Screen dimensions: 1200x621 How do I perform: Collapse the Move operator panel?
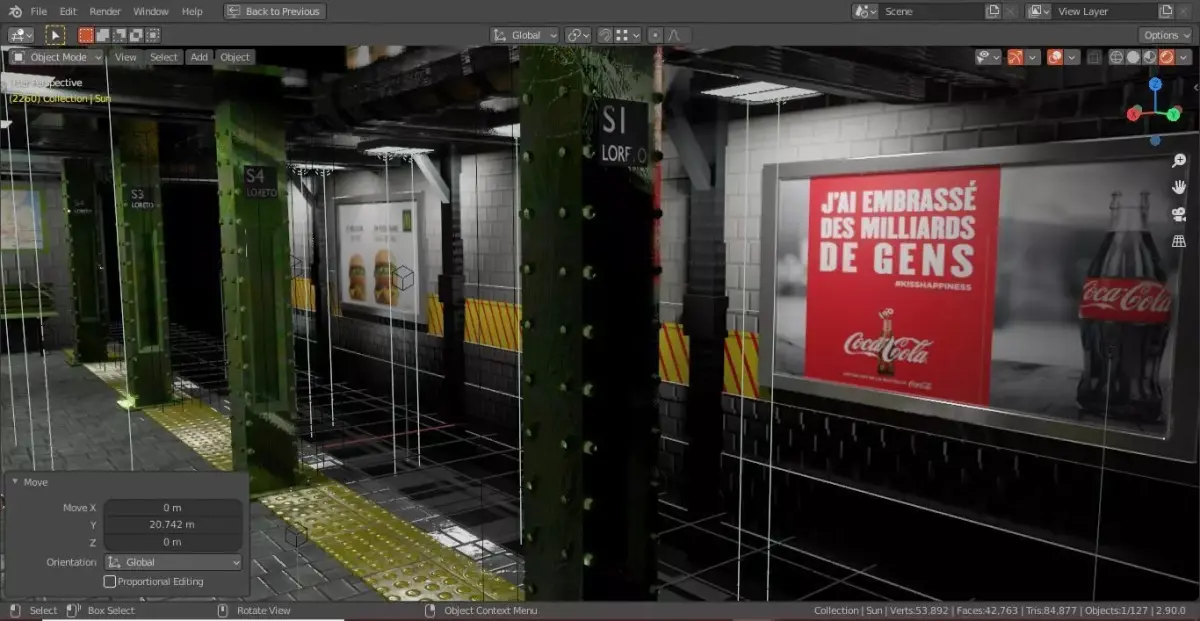tap(15, 482)
